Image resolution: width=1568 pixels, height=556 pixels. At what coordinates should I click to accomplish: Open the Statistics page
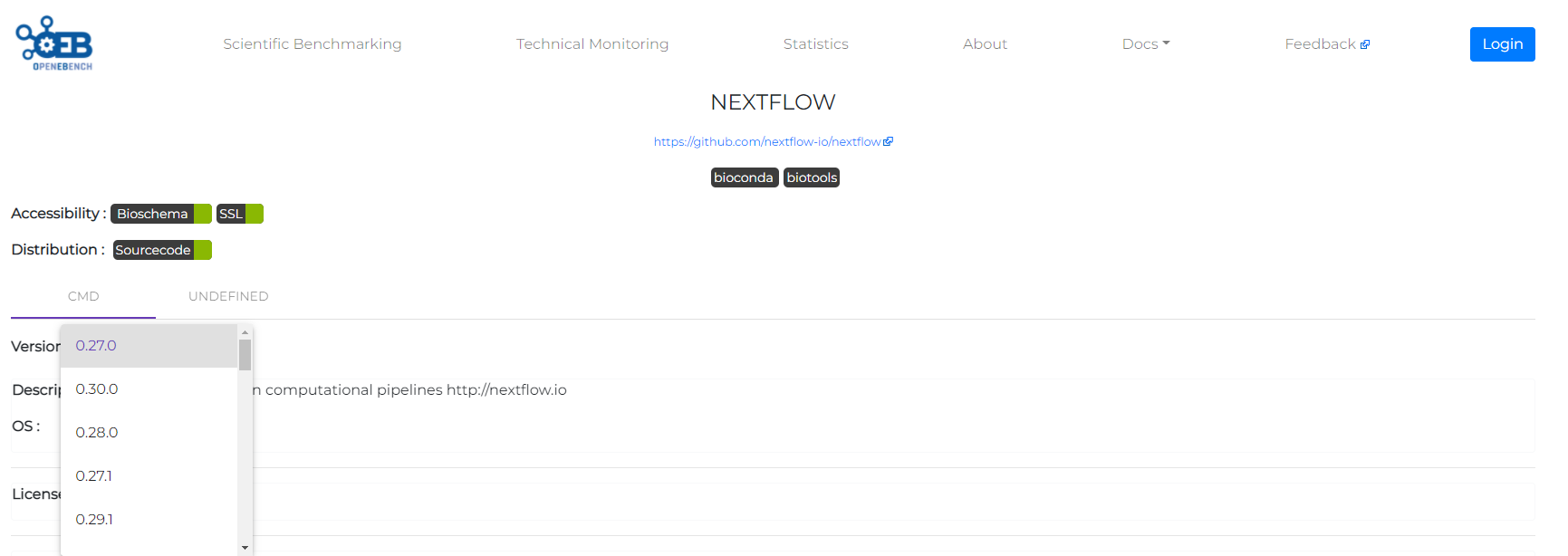click(x=816, y=43)
